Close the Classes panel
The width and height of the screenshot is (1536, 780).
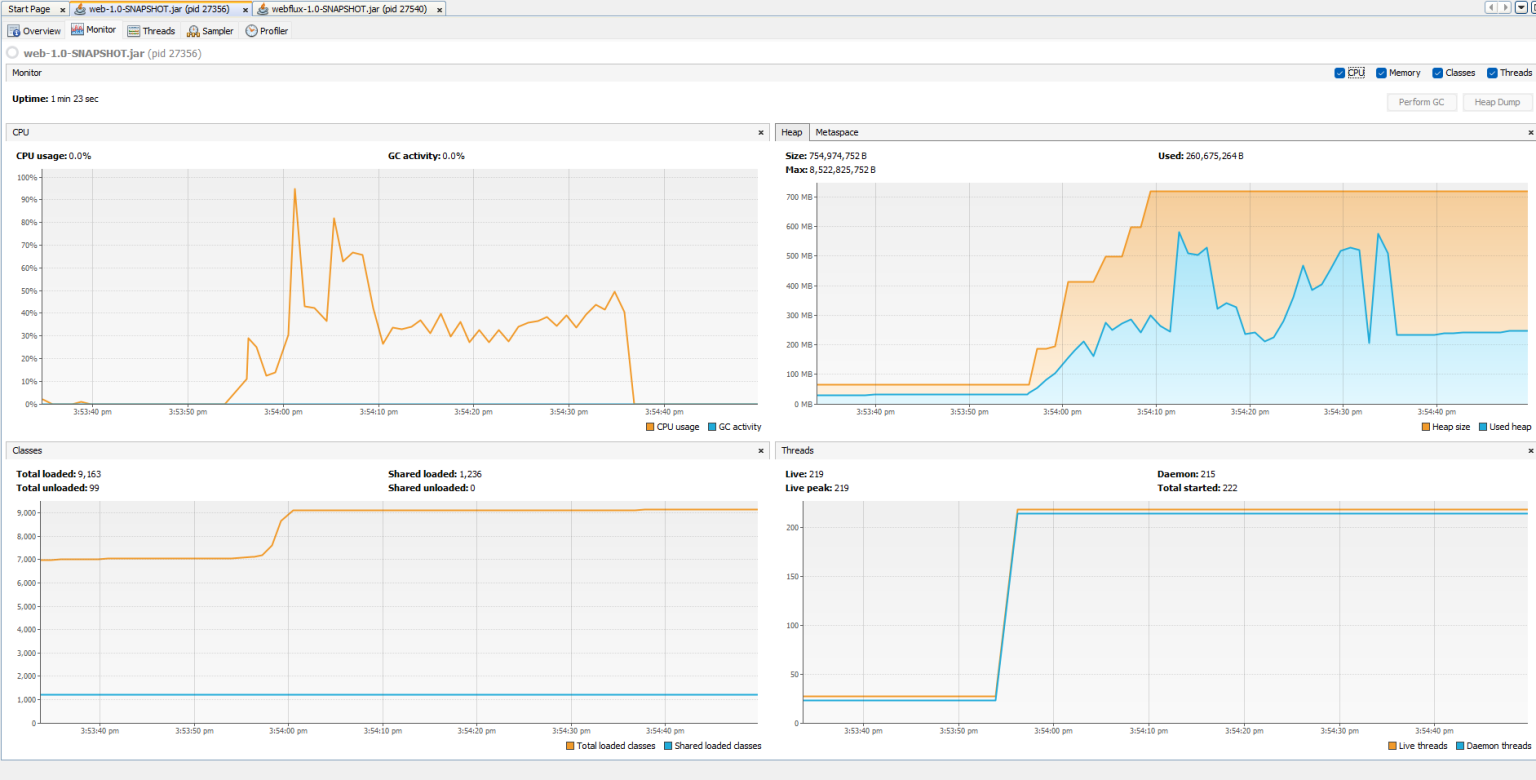pos(760,450)
